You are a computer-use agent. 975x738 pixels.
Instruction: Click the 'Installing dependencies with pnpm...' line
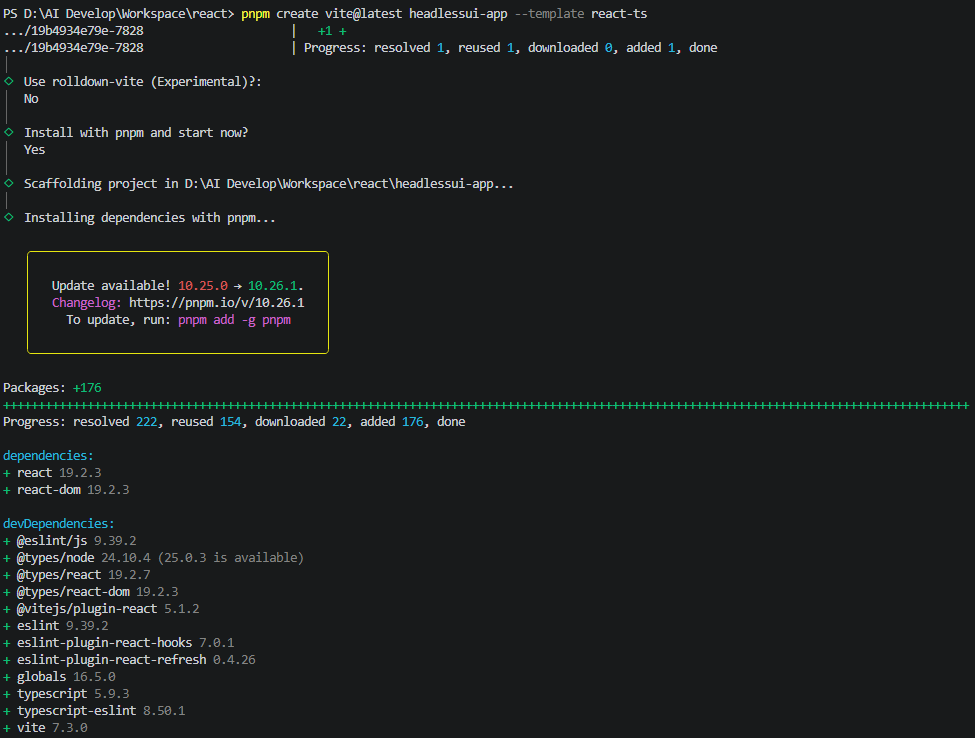coord(149,218)
